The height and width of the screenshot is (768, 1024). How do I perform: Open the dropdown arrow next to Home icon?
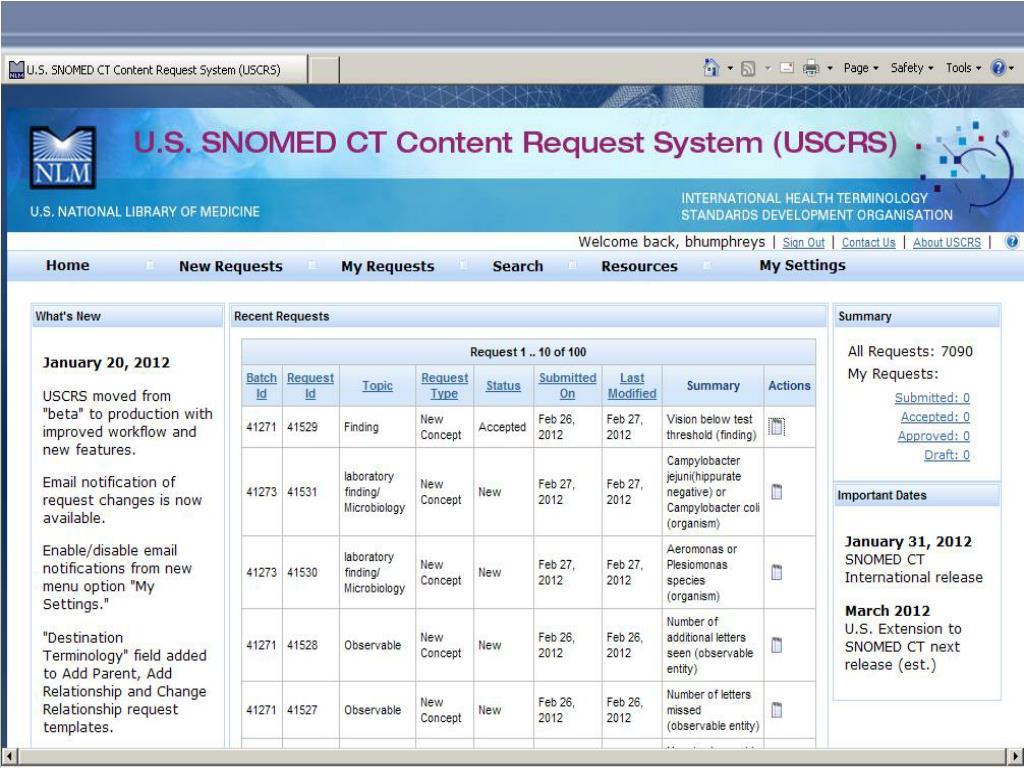click(729, 68)
